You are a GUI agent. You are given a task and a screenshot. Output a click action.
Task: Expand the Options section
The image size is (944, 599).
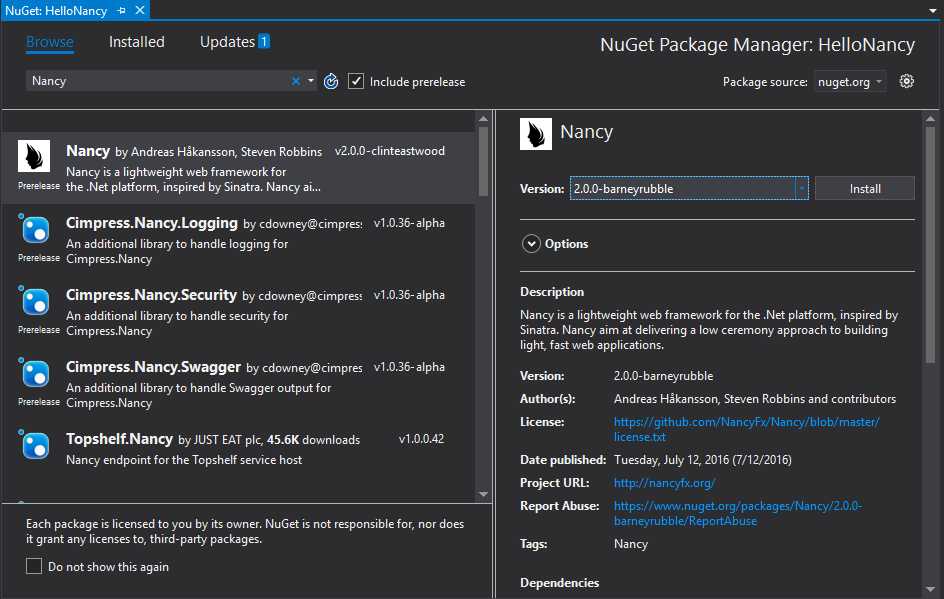click(531, 244)
